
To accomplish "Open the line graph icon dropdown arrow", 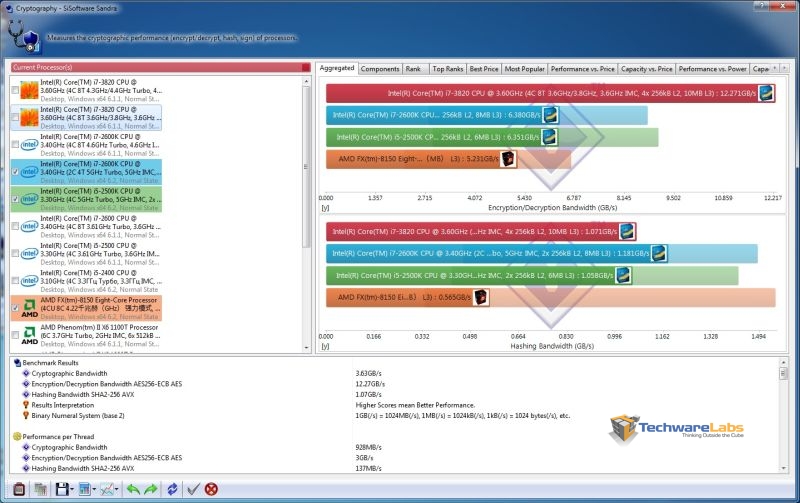I will 117,490.
